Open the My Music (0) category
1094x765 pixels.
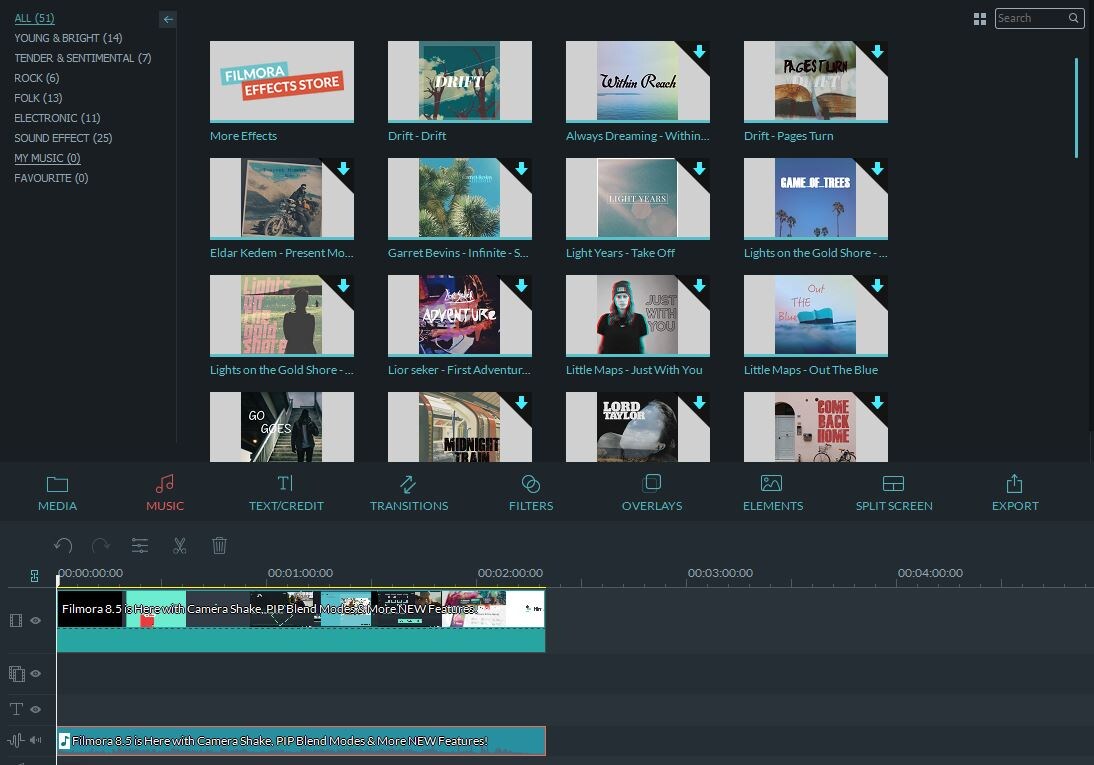47,158
